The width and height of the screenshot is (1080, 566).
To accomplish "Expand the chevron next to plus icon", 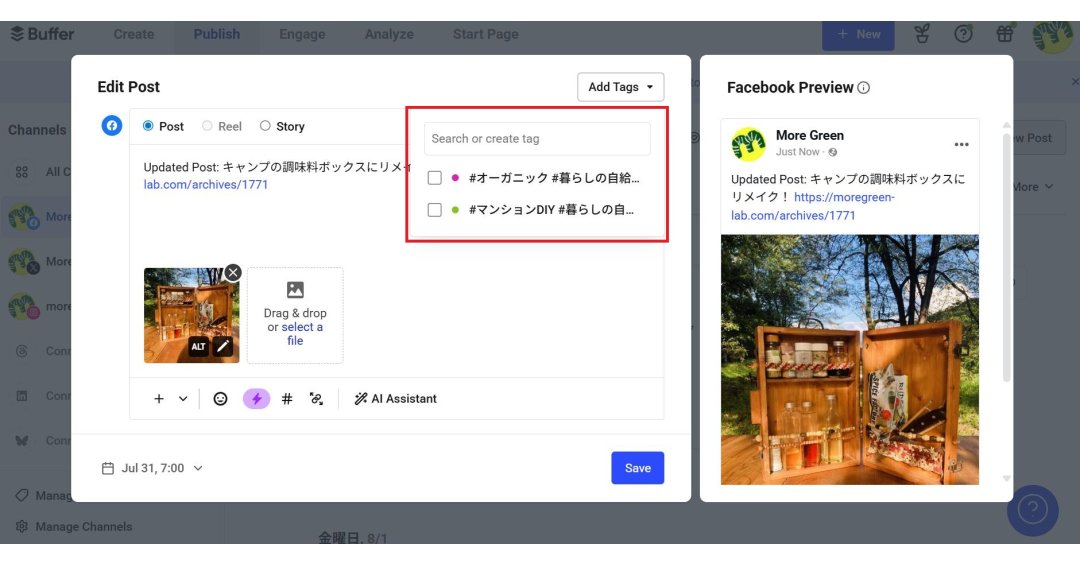I will pyautogui.click(x=183, y=399).
